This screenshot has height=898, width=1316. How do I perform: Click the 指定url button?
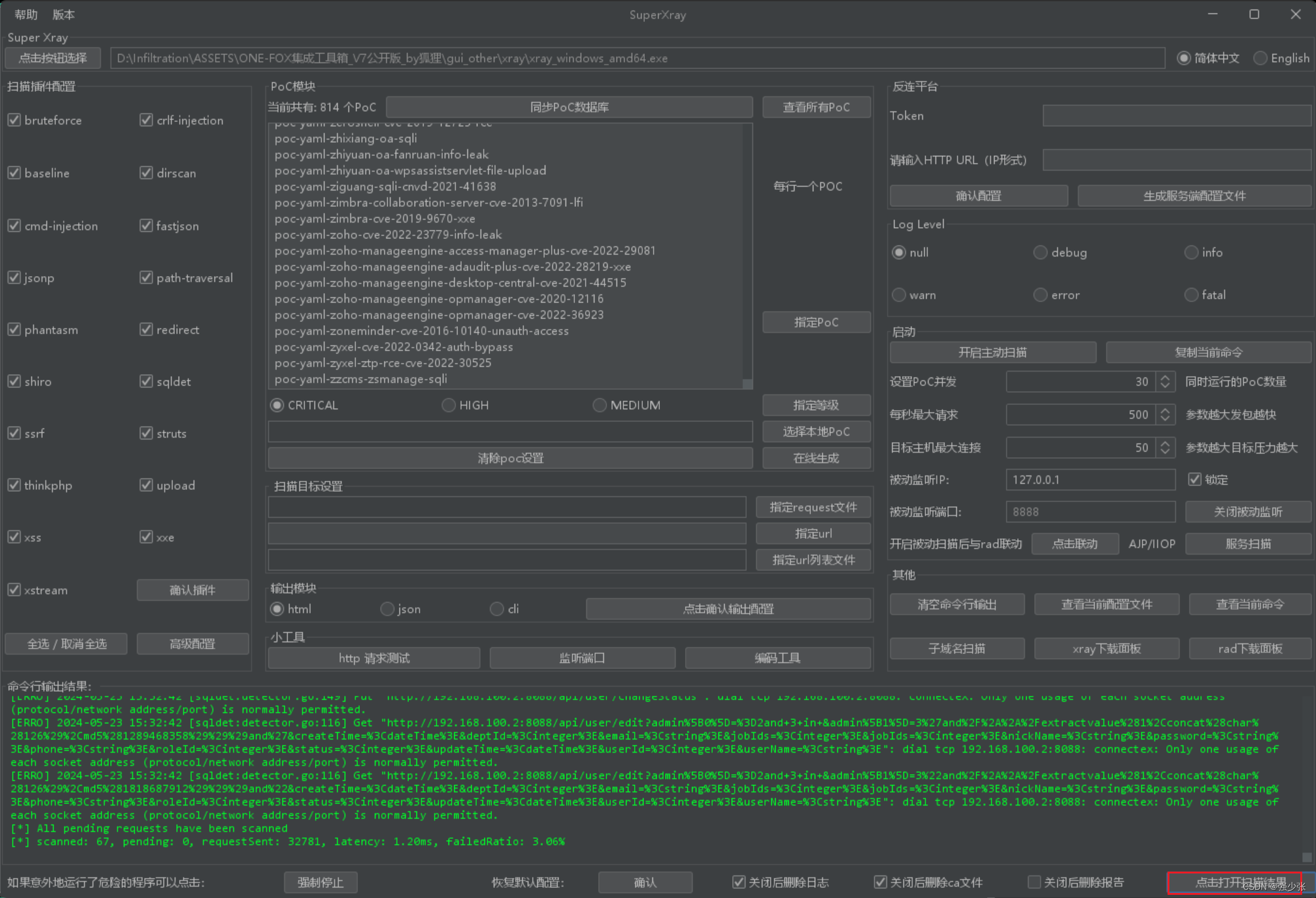pyautogui.click(x=813, y=533)
